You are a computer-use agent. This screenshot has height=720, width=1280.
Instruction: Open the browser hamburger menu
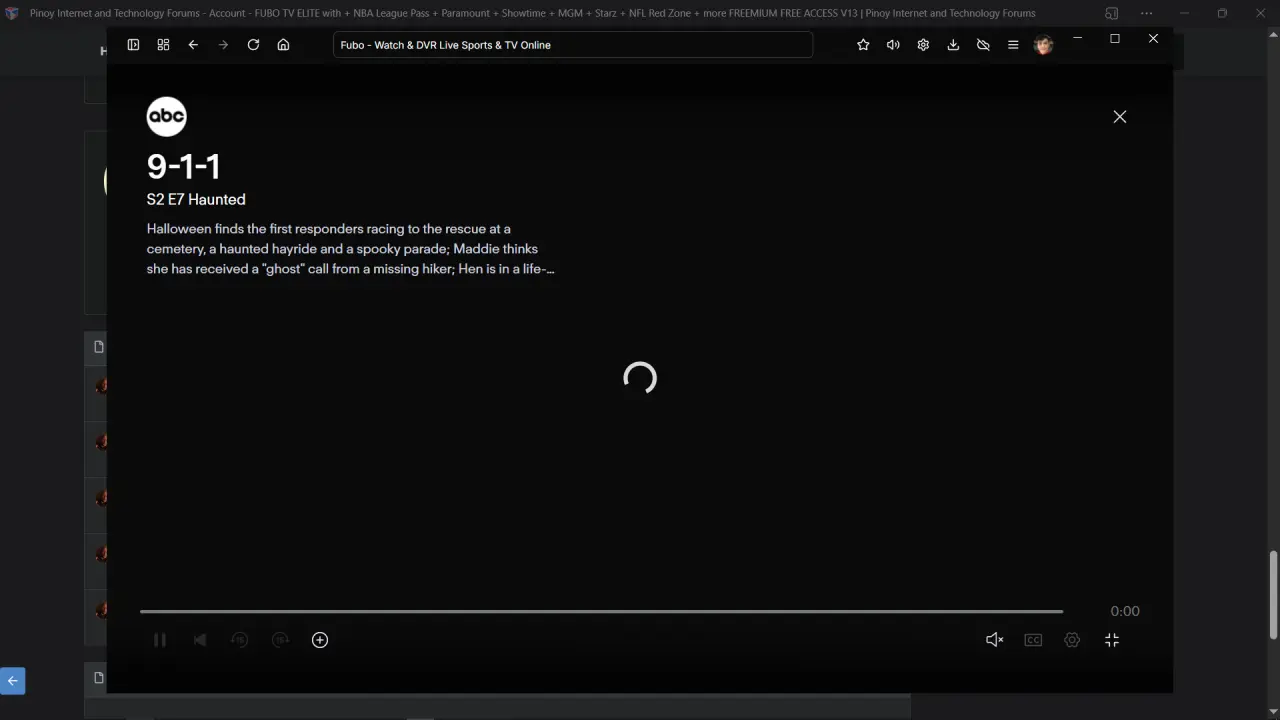(1013, 45)
